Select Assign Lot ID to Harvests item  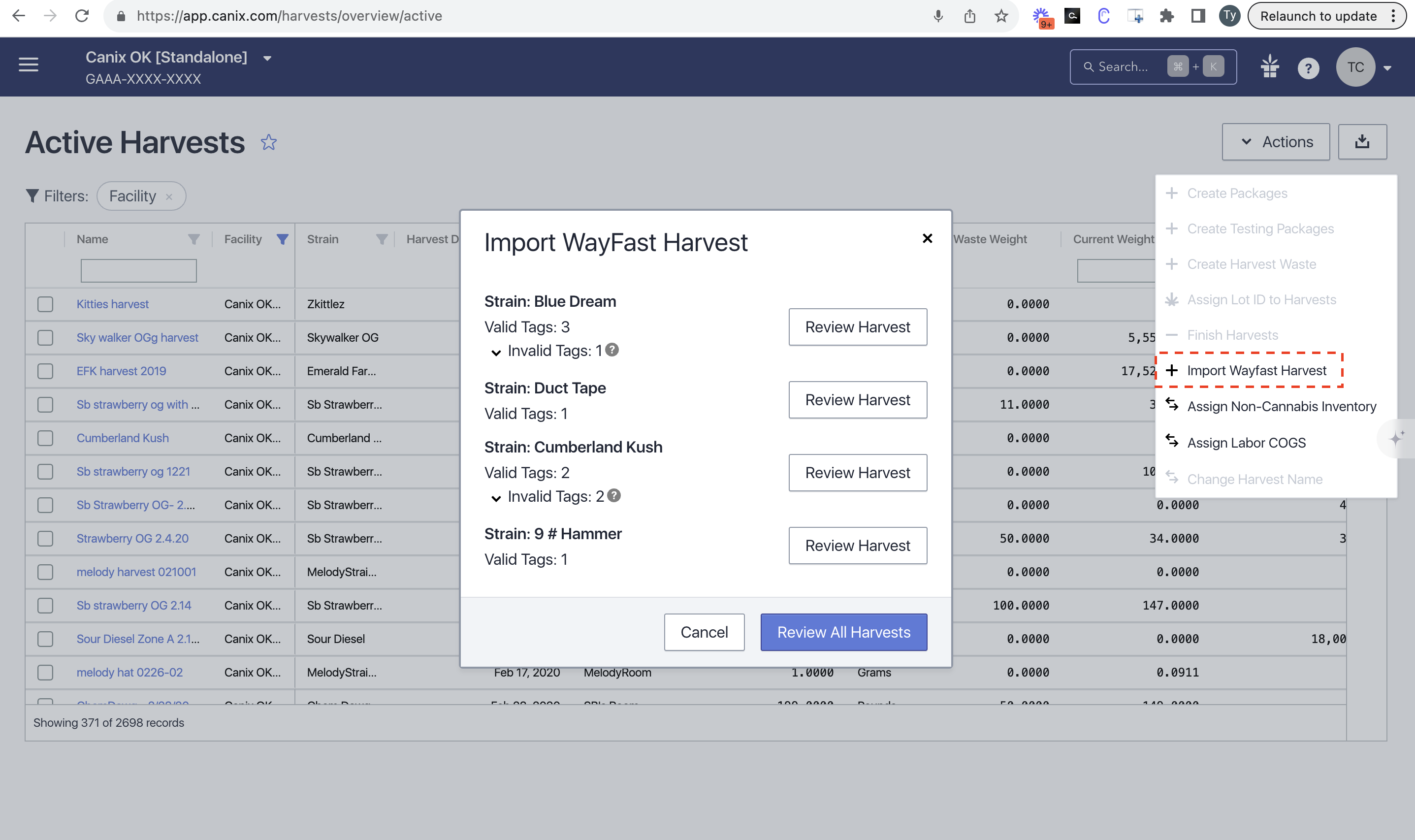click(1275, 299)
